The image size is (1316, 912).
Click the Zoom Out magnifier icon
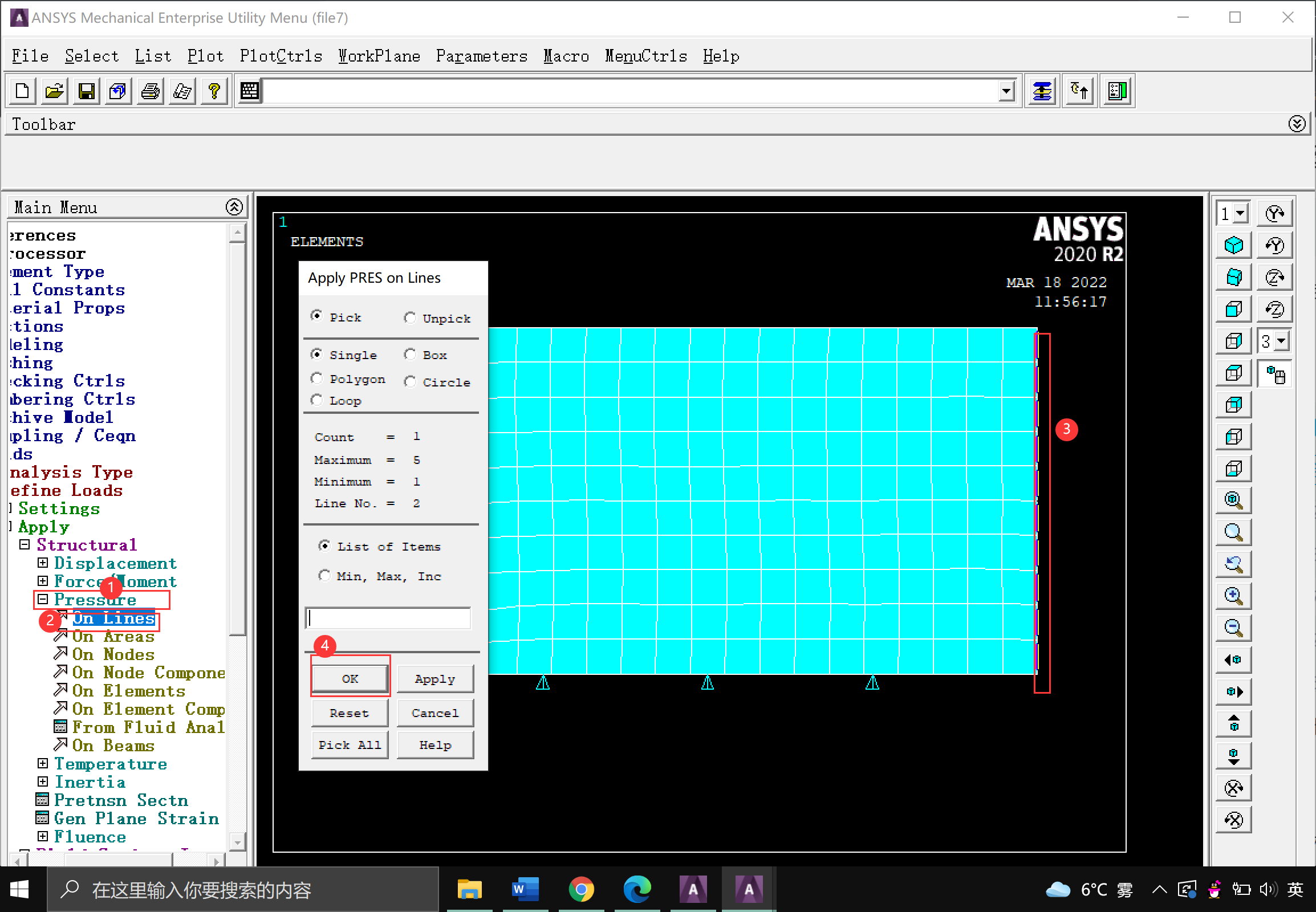tap(1234, 629)
